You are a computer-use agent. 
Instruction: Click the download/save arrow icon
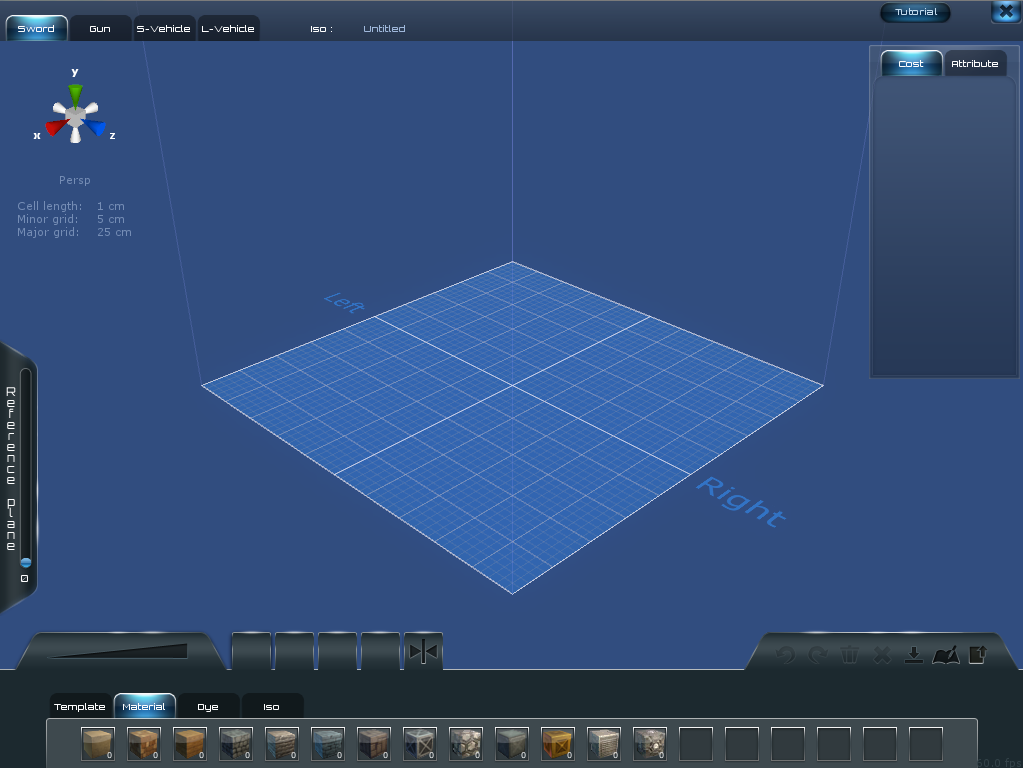coord(912,655)
